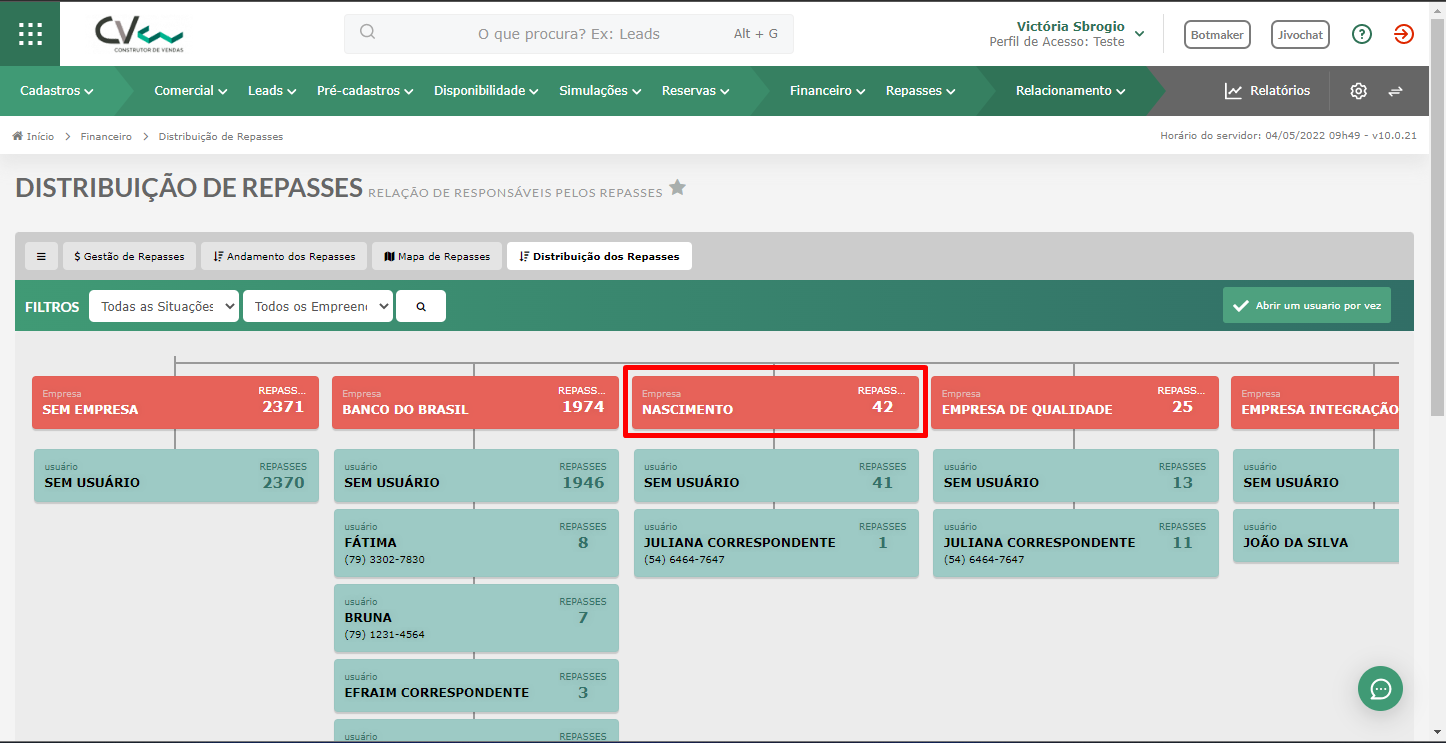Image resolution: width=1446 pixels, height=743 pixels.
Task: Open the BANCO DO BRASIL company card
Action: point(475,402)
